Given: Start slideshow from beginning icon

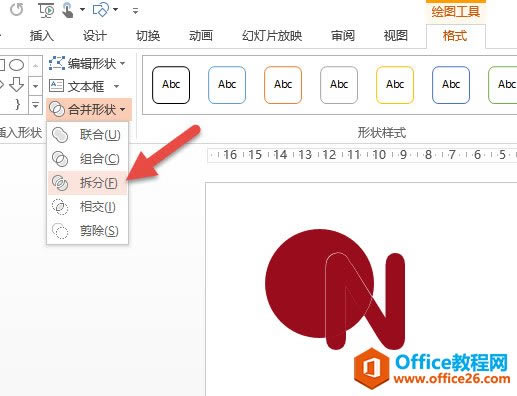Looking at the screenshot, I should (x=46, y=10).
